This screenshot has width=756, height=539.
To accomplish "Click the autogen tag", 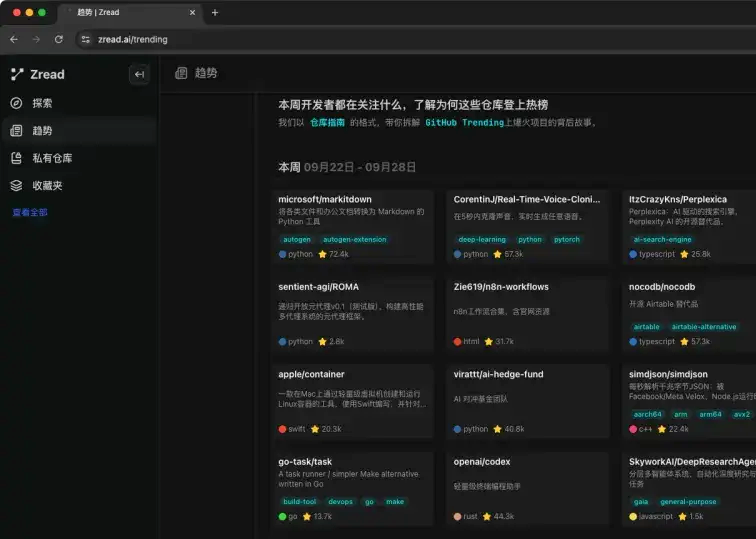I will coord(297,240).
